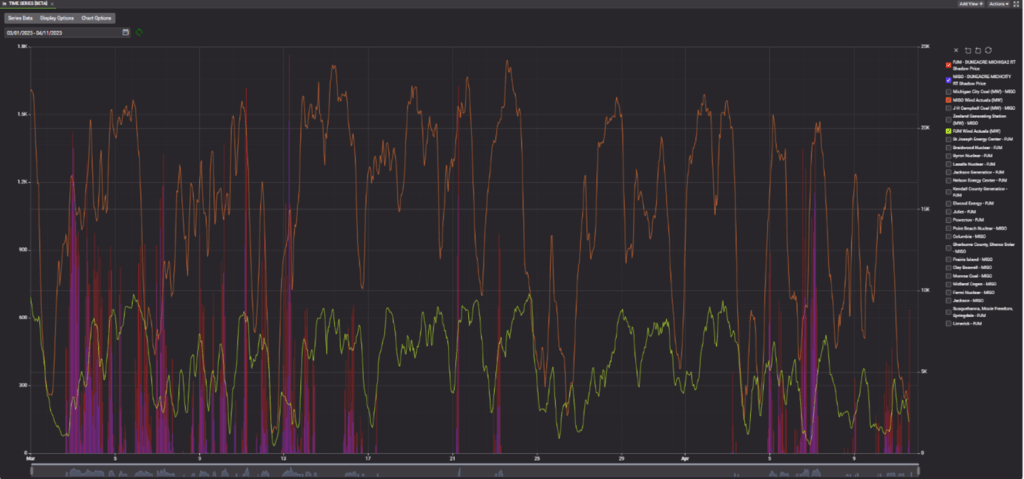Click the second rotate icon above legend
1024x479 pixels.
coord(977,49)
